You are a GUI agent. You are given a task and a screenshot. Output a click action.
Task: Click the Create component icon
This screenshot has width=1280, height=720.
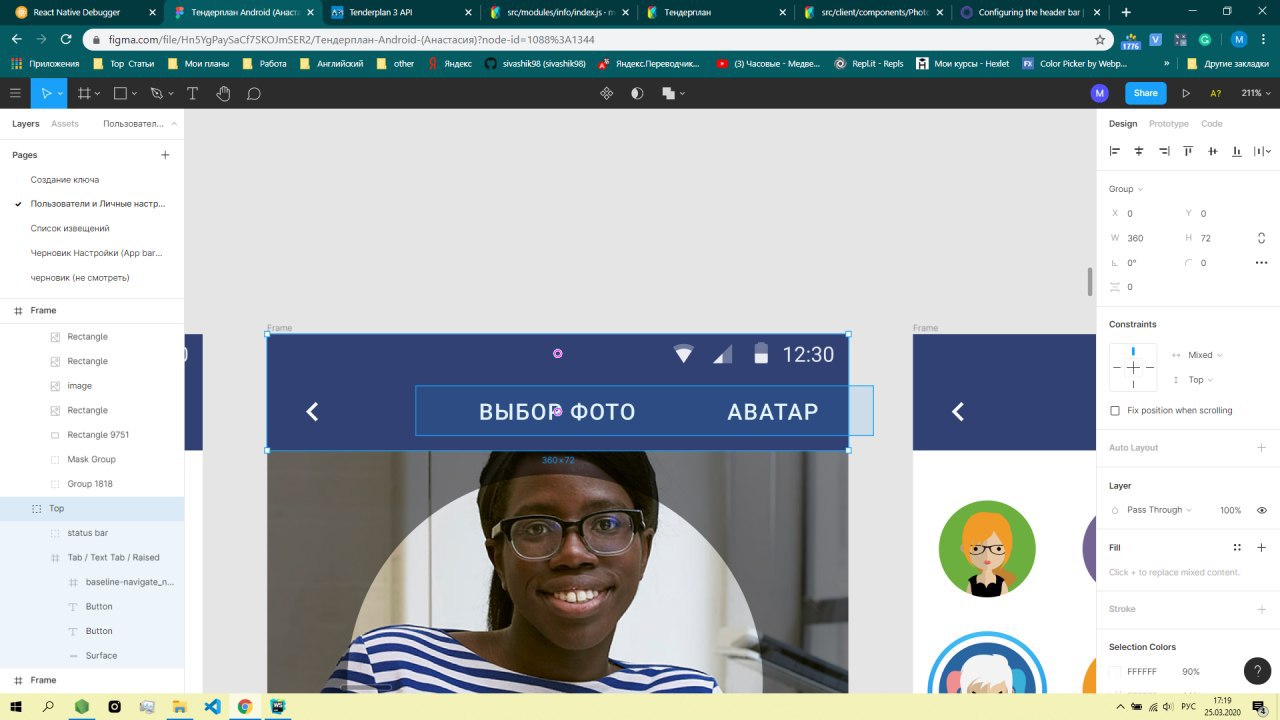606,93
